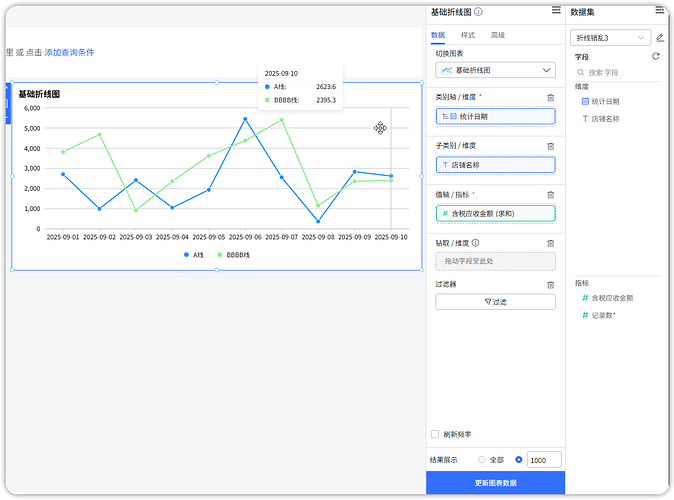674x500 pixels.
Task: Enable the 刷新频率 checkbox
Action: (435, 434)
